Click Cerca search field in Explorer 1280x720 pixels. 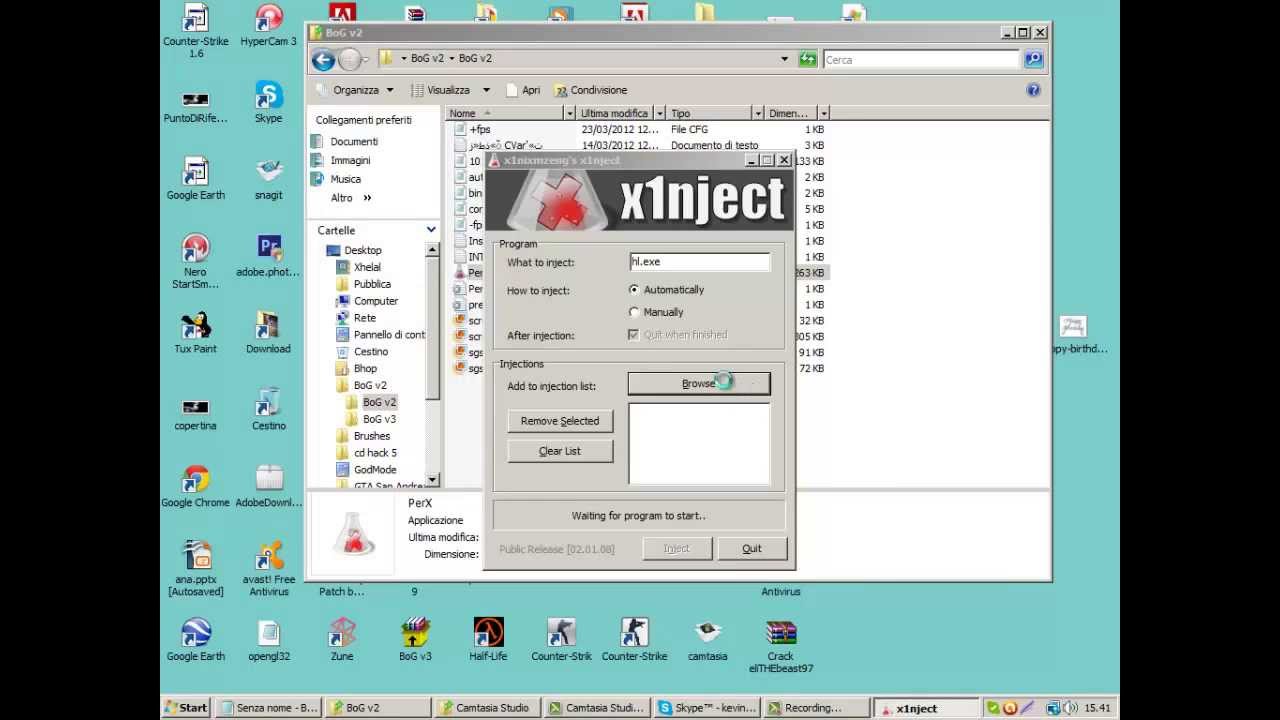pos(921,59)
